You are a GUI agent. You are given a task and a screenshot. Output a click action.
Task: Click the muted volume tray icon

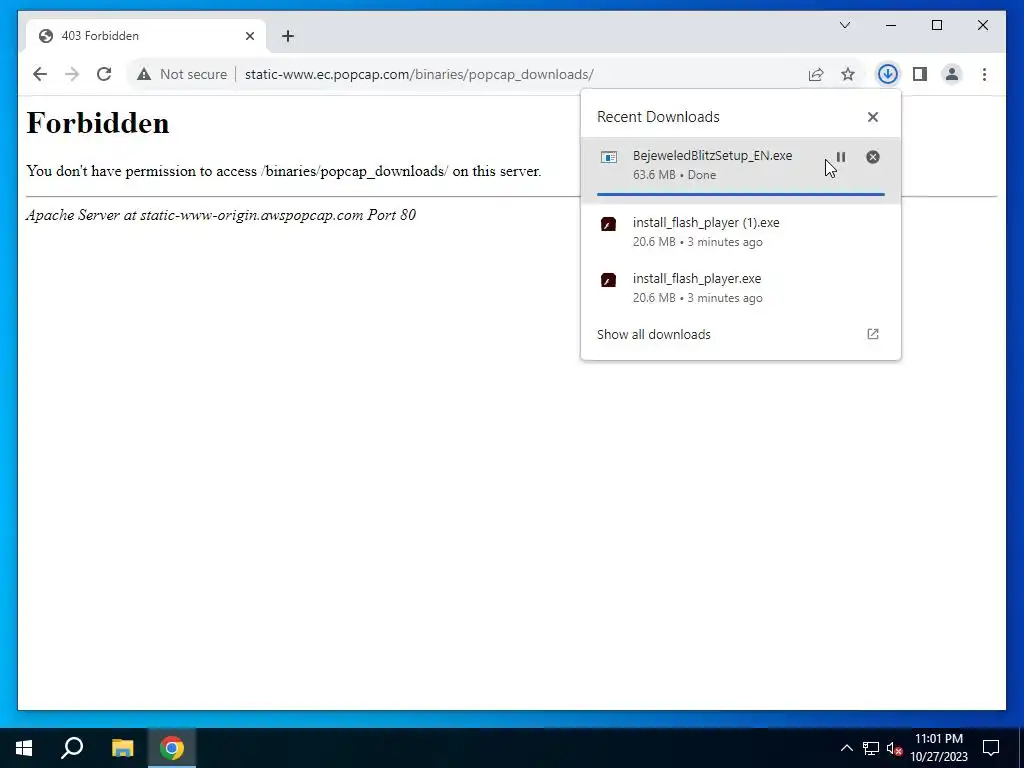click(894, 748)
